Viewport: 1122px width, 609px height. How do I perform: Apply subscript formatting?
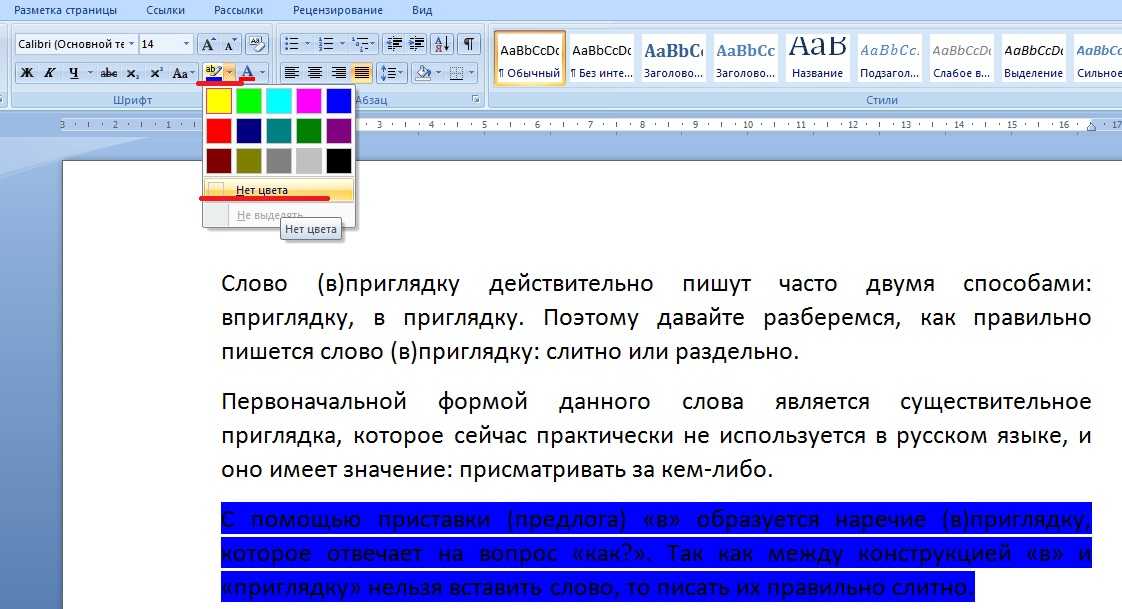click(x=132, y=73)
